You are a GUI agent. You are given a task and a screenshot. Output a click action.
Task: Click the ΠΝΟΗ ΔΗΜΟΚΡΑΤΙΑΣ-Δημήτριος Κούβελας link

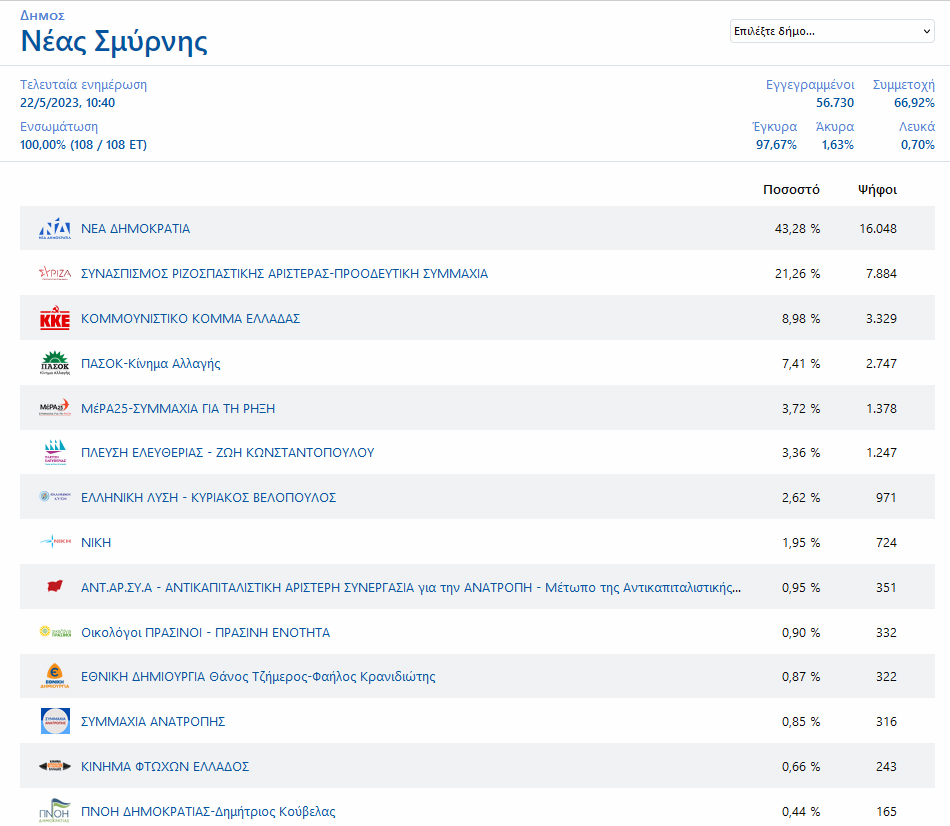(x=208, y=812)
